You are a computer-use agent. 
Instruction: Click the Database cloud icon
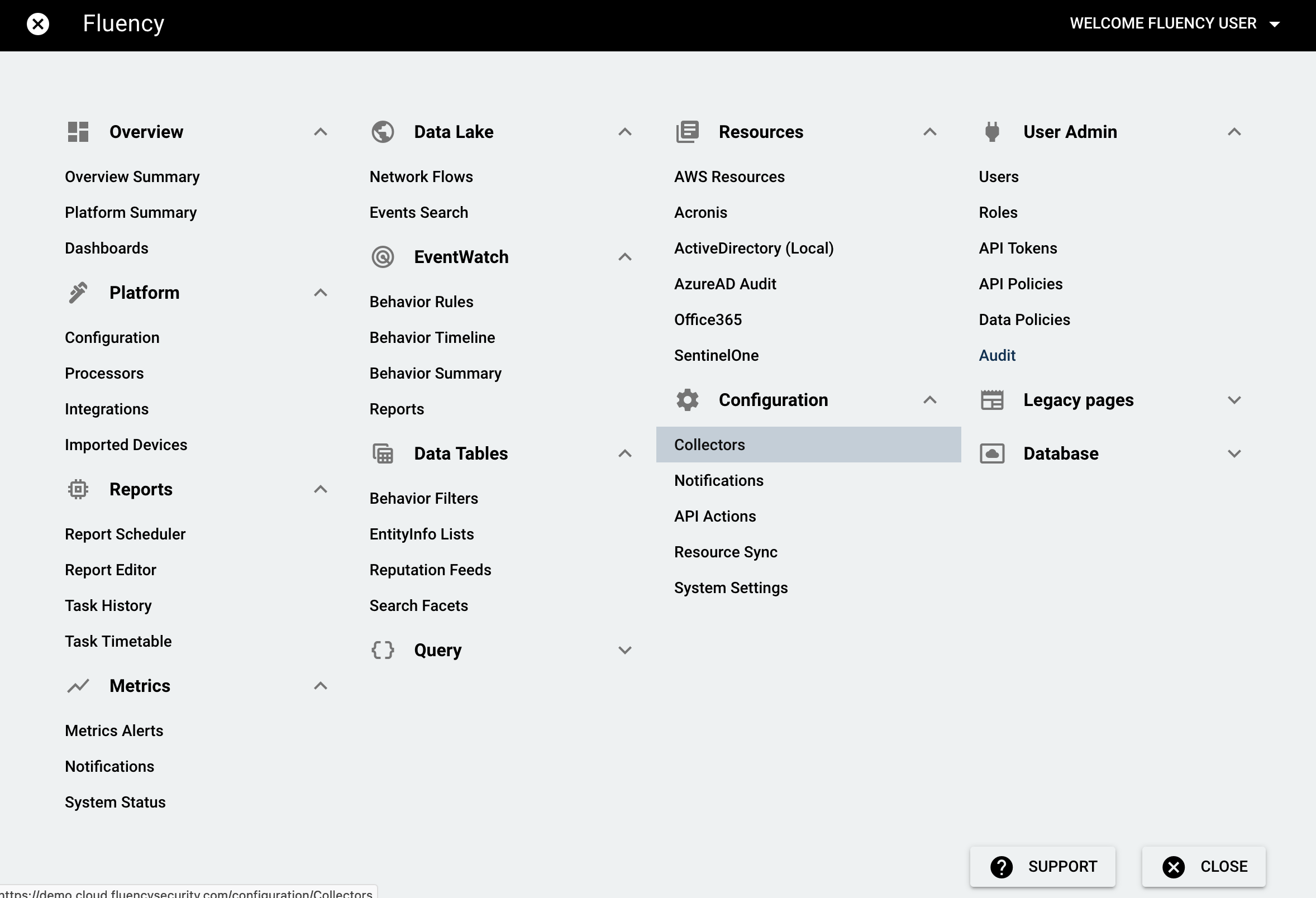(x=992, y=453)
